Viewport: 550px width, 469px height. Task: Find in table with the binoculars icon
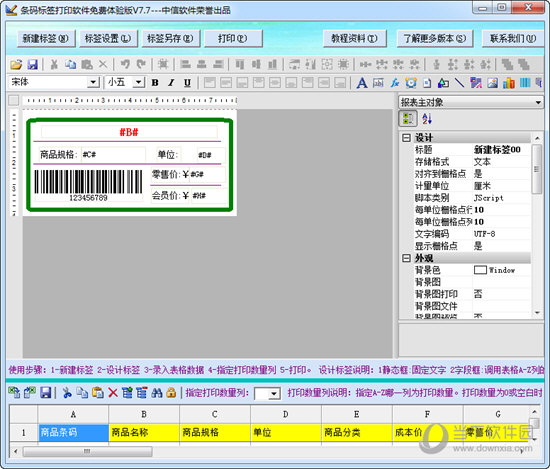pyautogui.click(x=156, y=393)
